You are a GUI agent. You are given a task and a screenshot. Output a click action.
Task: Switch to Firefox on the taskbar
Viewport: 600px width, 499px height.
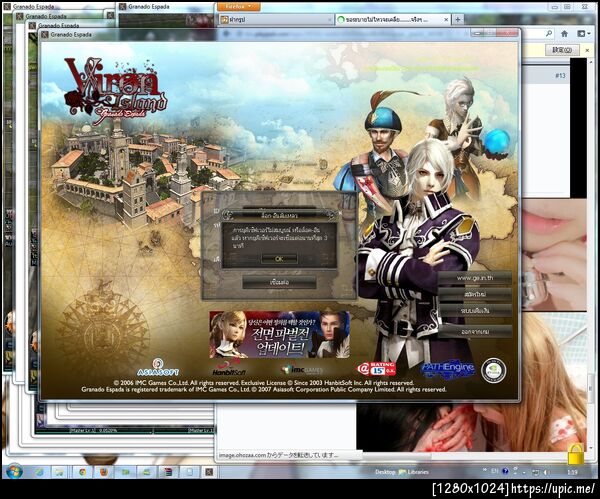click(104, 472)
